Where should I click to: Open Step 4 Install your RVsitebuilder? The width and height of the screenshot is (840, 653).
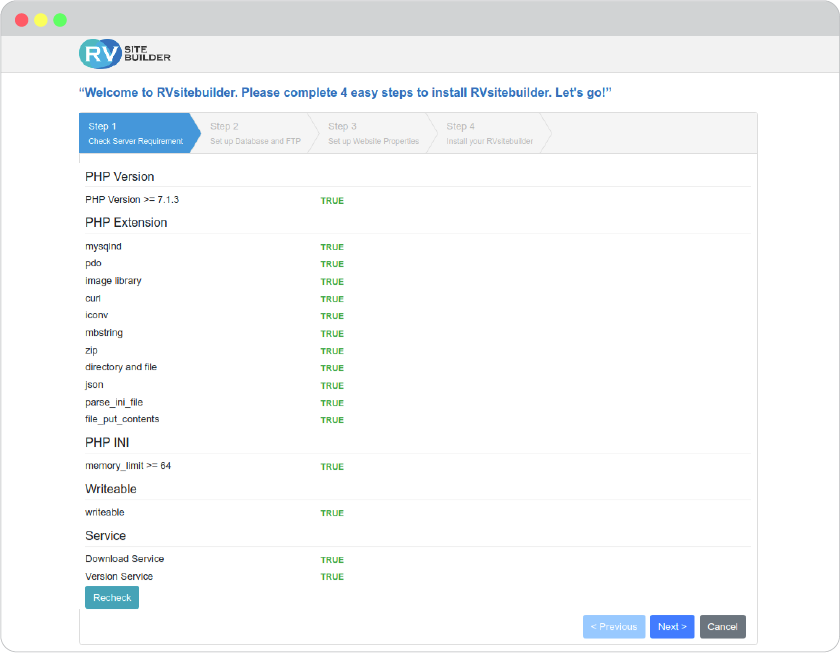click(x=490, y=133)
